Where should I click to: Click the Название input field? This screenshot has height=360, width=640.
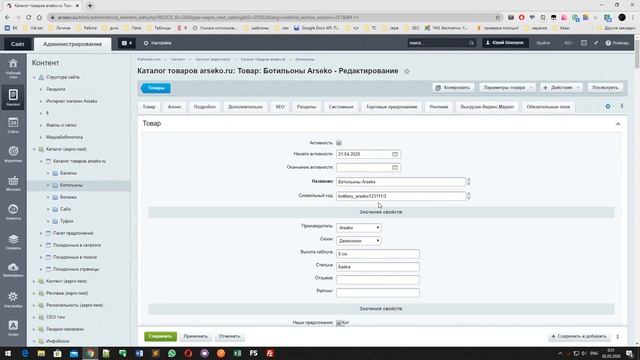coord(401,182)
